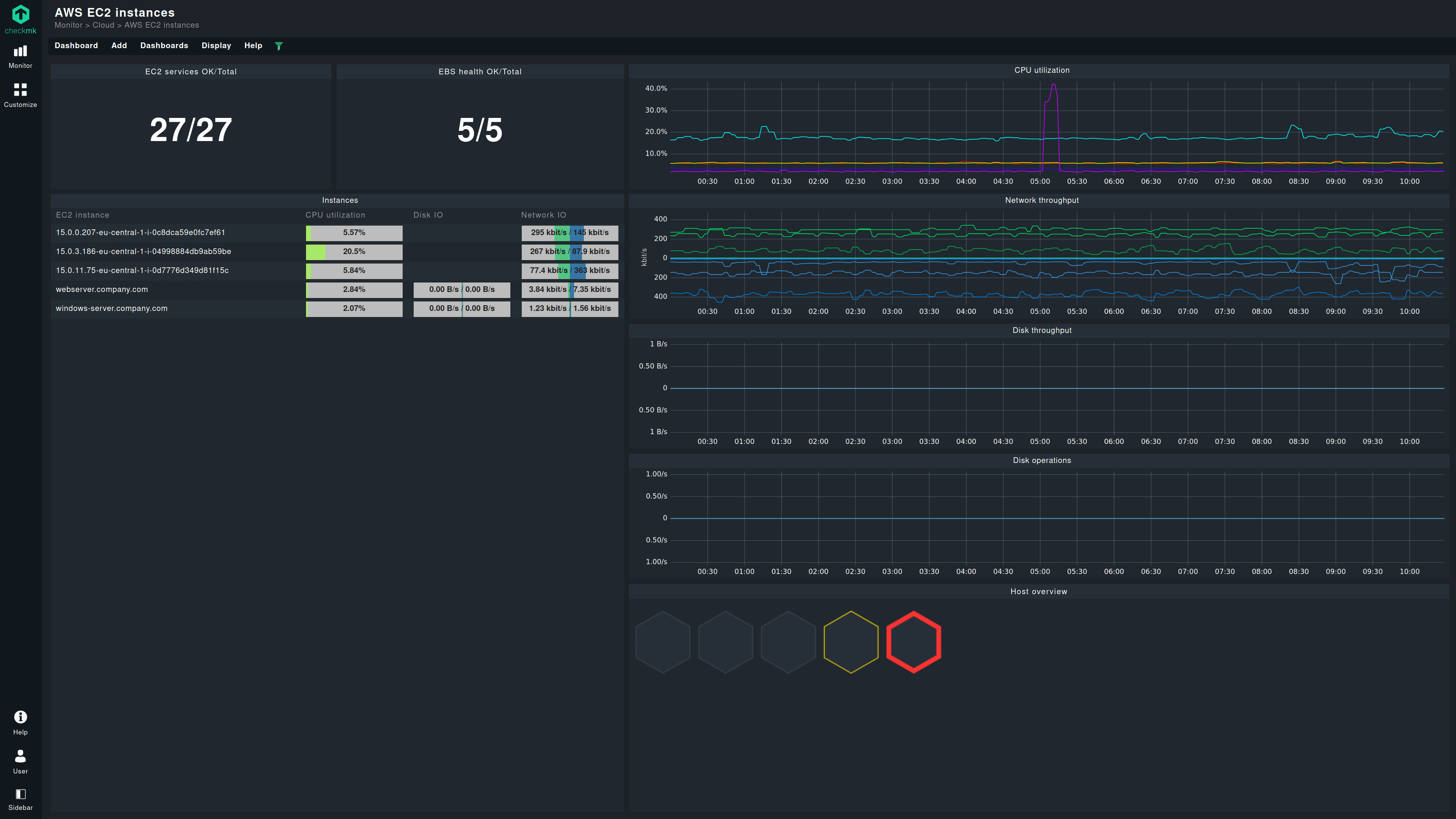Click the 2.84% CPU utilization bar

355,289
